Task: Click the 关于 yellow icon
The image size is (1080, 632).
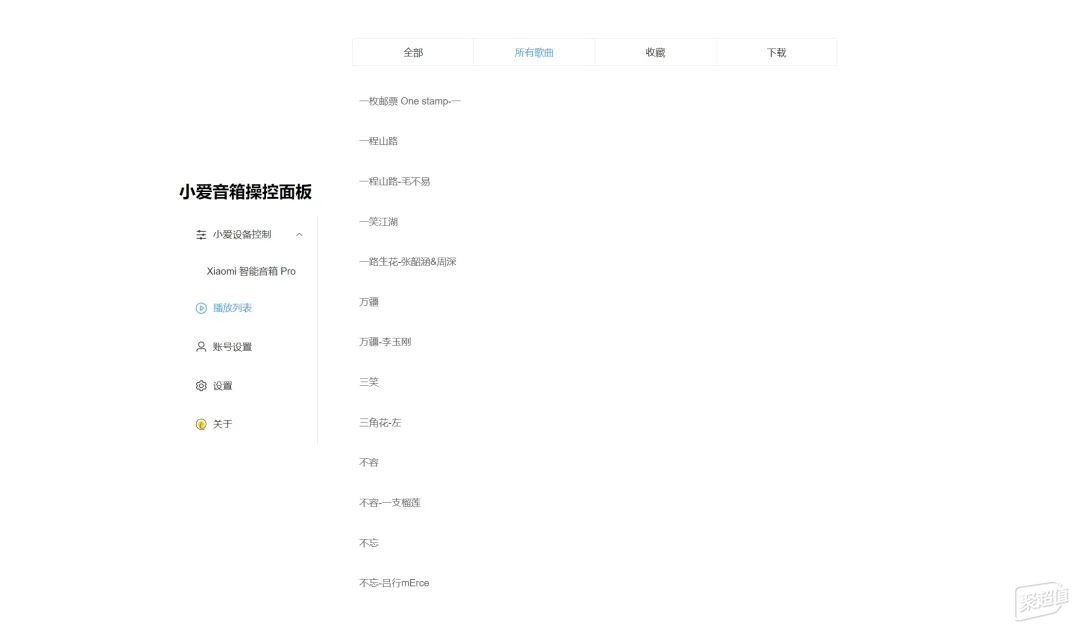Action: point(200,425)
